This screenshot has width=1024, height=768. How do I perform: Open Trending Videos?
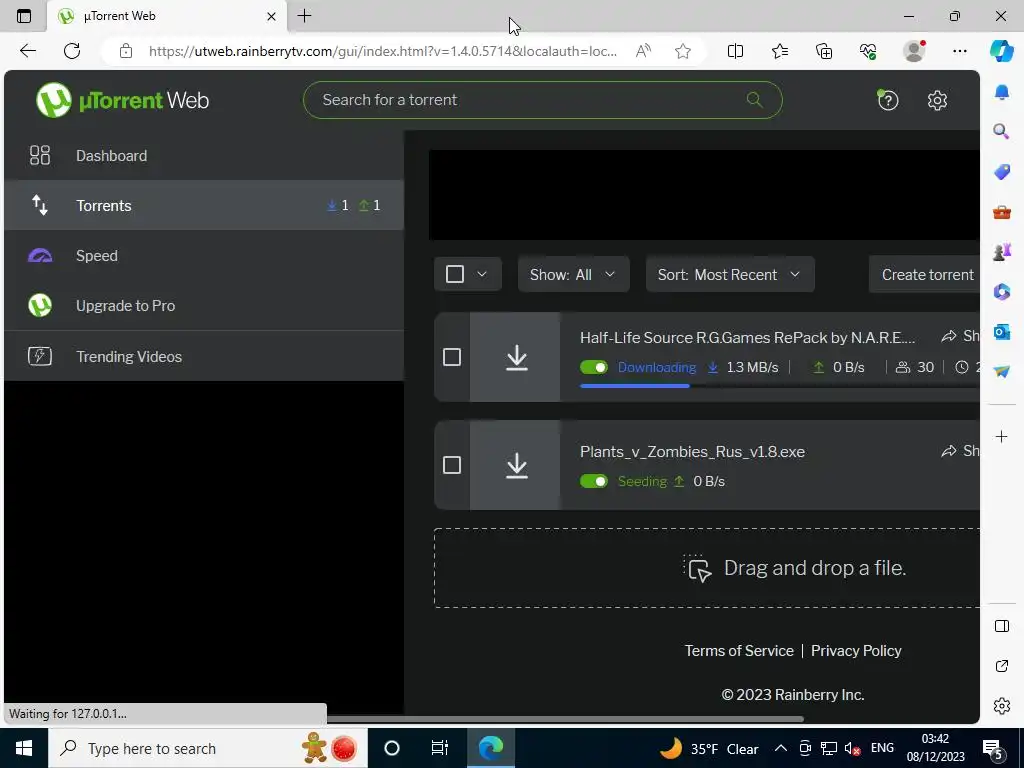click(x=204, y=357)
